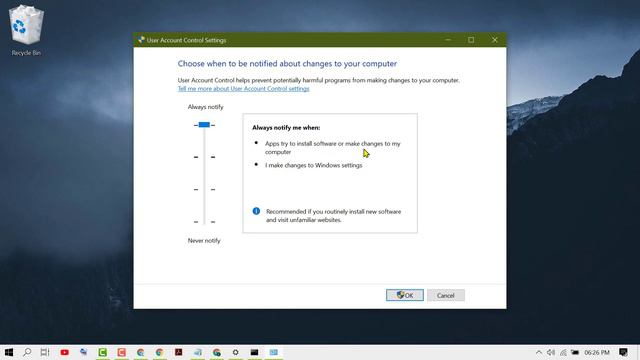
Task: Confirm settings with the OK button
Action: click(404, 295)
